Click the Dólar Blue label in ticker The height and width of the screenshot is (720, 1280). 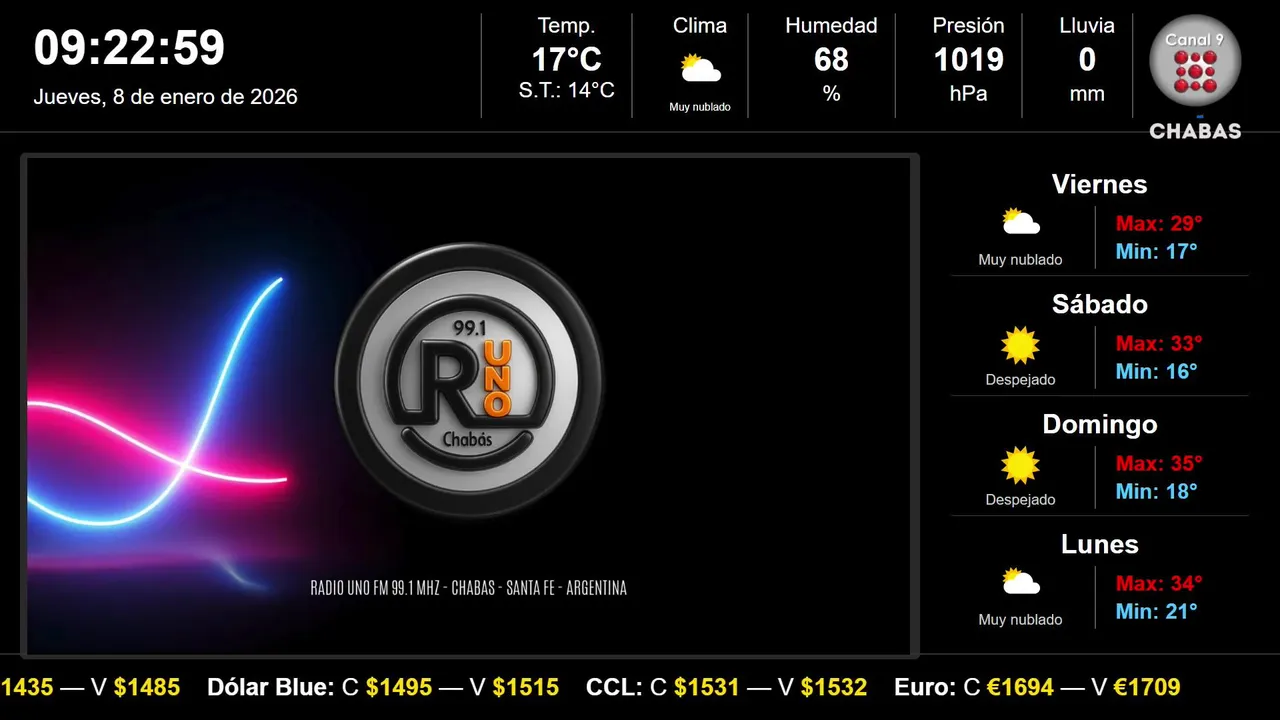click(270, 687)
